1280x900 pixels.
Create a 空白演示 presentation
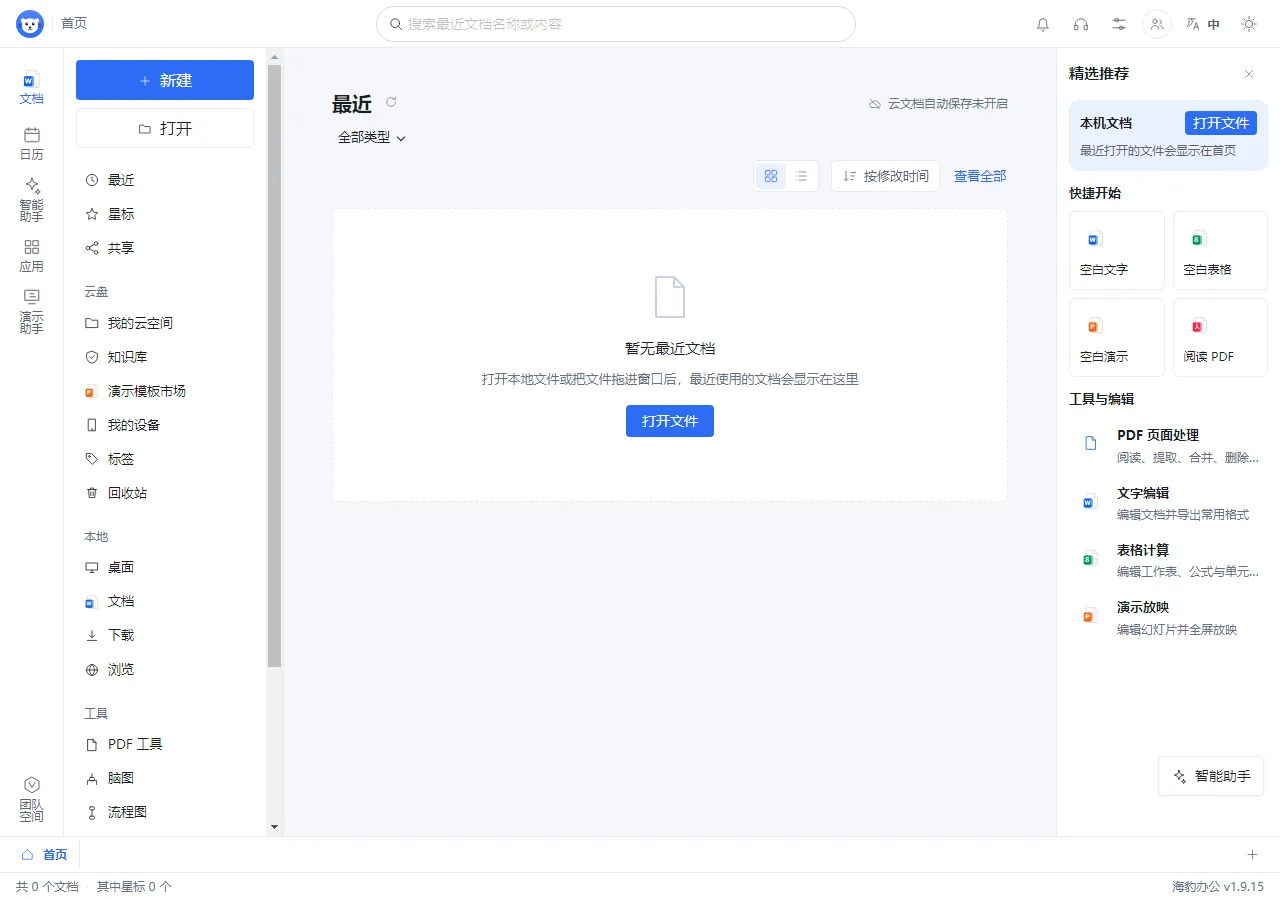[x=1117, y=337]
